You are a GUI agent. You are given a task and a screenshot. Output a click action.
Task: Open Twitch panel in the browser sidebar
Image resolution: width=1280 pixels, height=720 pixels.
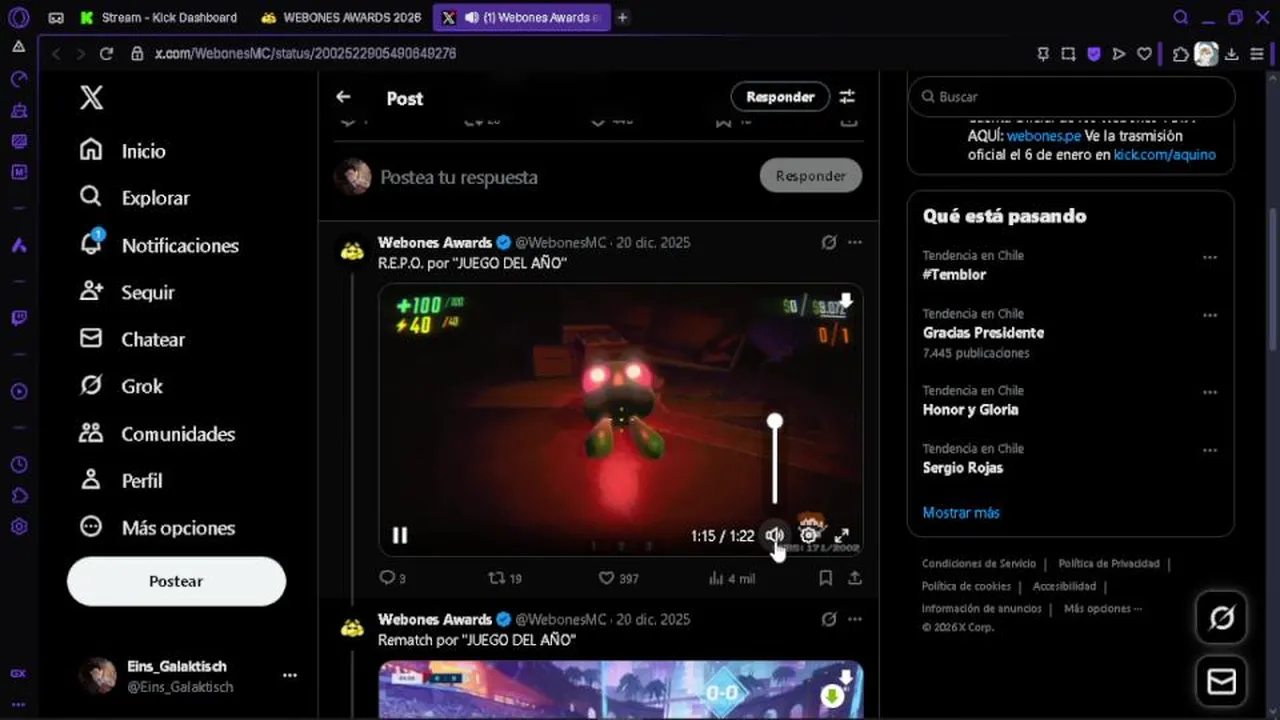click(x=18, y=318)
